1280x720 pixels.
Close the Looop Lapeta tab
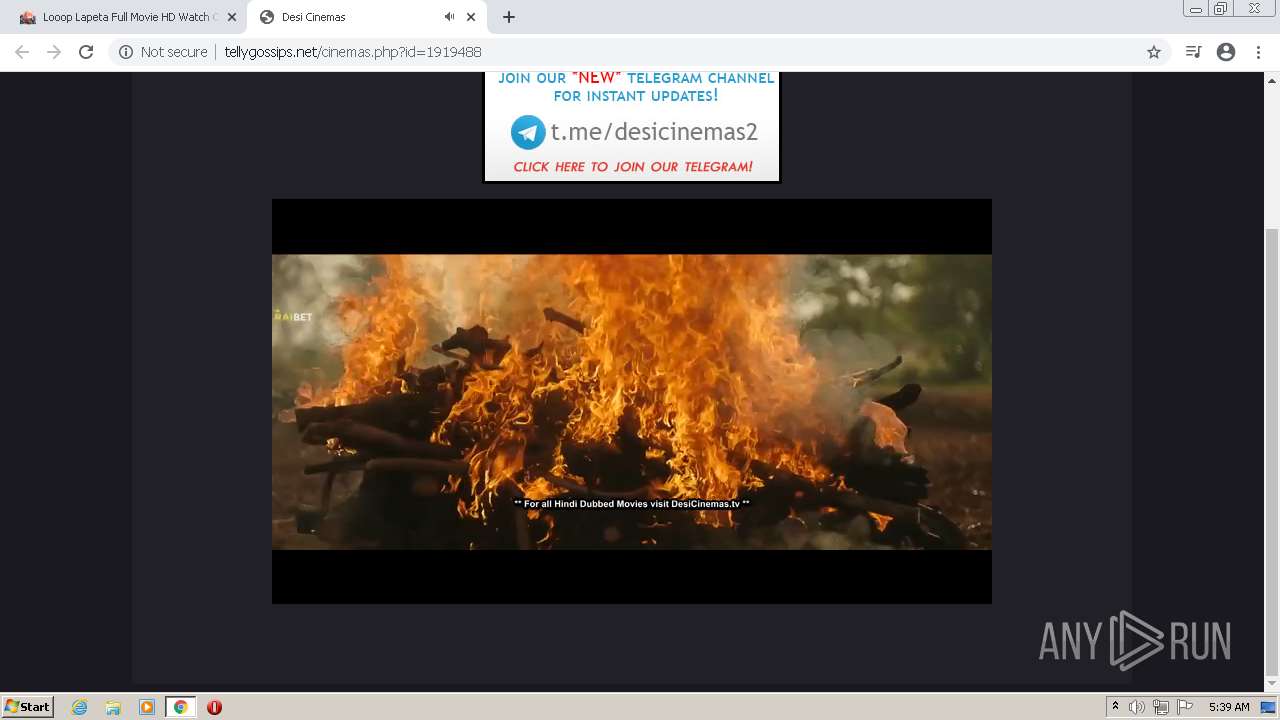pos(231,17)
